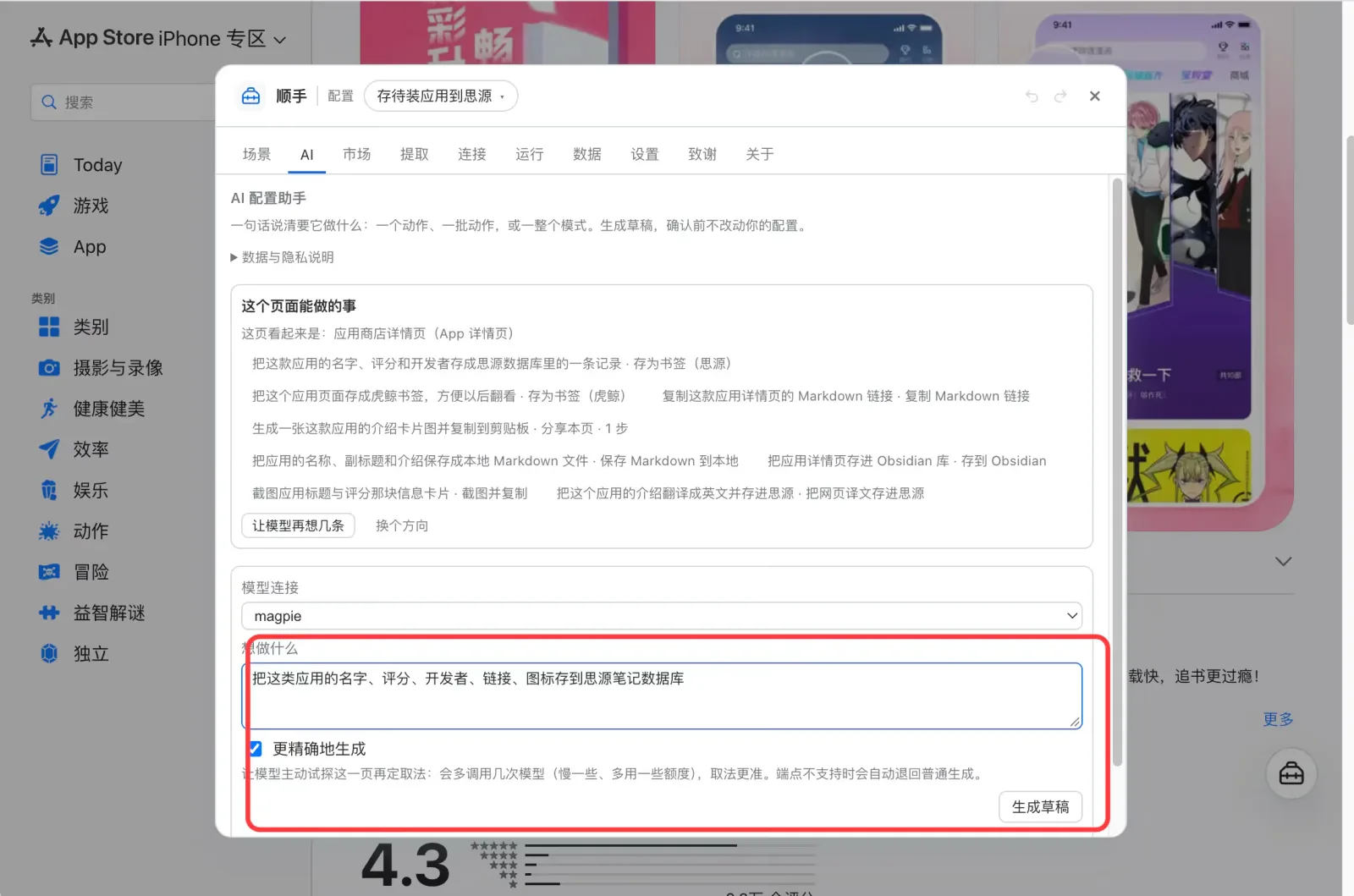Open 效率 paper plane category
This screenshot has height=896, width=1354.
[49, 449]
